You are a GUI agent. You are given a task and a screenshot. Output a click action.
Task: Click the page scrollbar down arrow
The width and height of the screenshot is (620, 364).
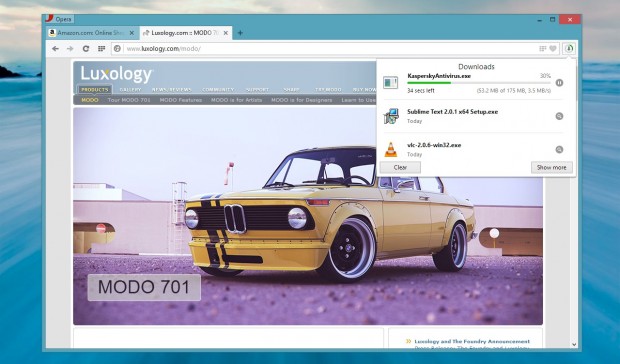pos(574,345)
